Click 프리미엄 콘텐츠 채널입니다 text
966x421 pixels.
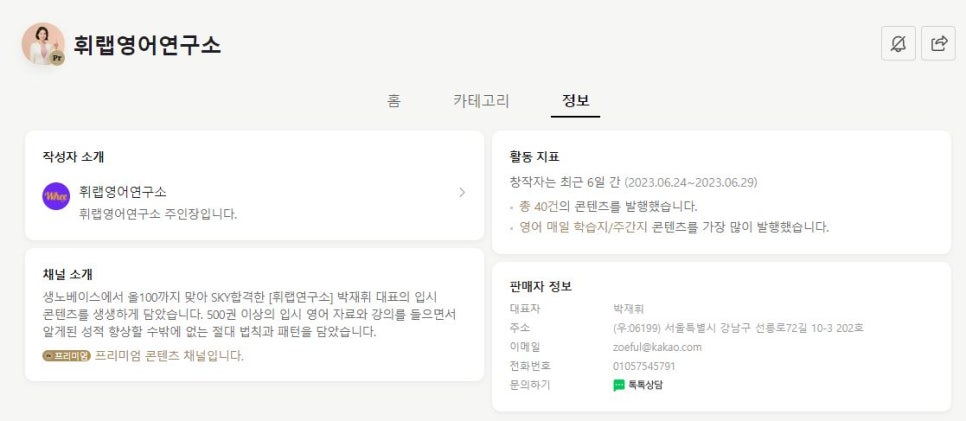[169, 356]
